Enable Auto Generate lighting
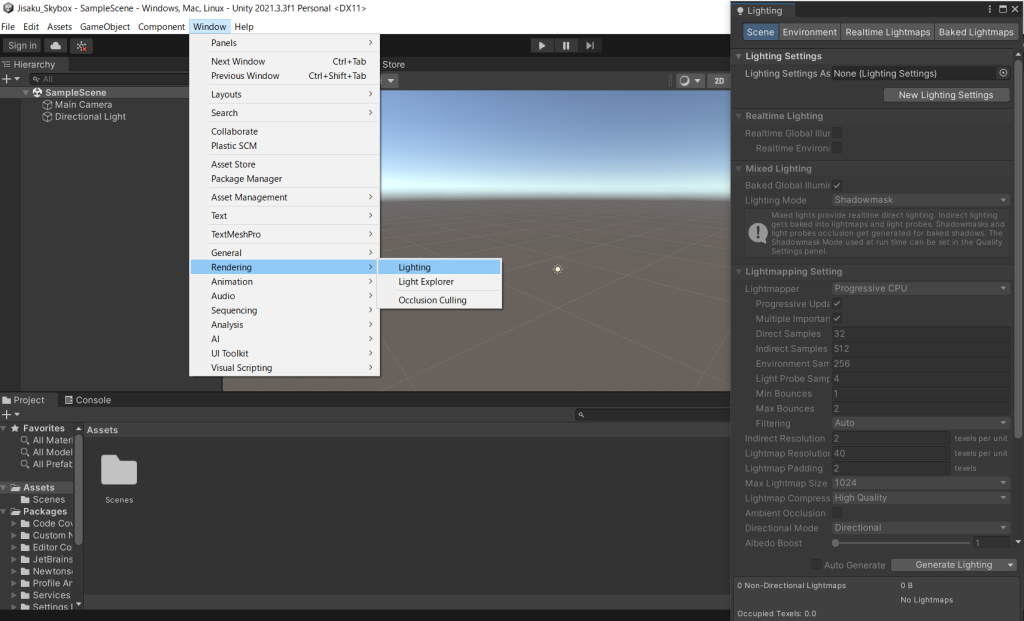This screenshot has width=1024, height=621. click(818, 564)
